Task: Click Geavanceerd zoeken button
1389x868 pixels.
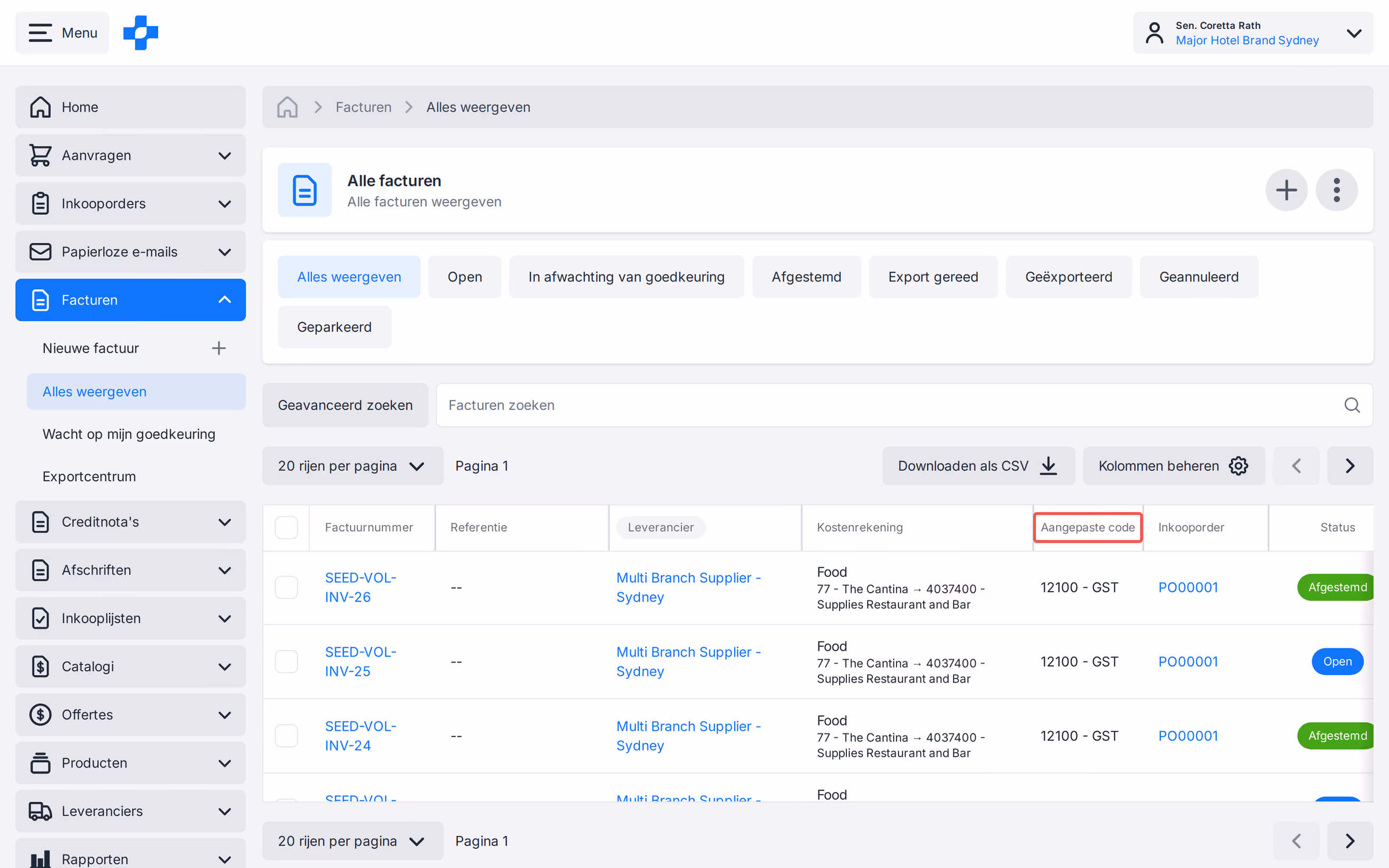Action: [345, 405]
